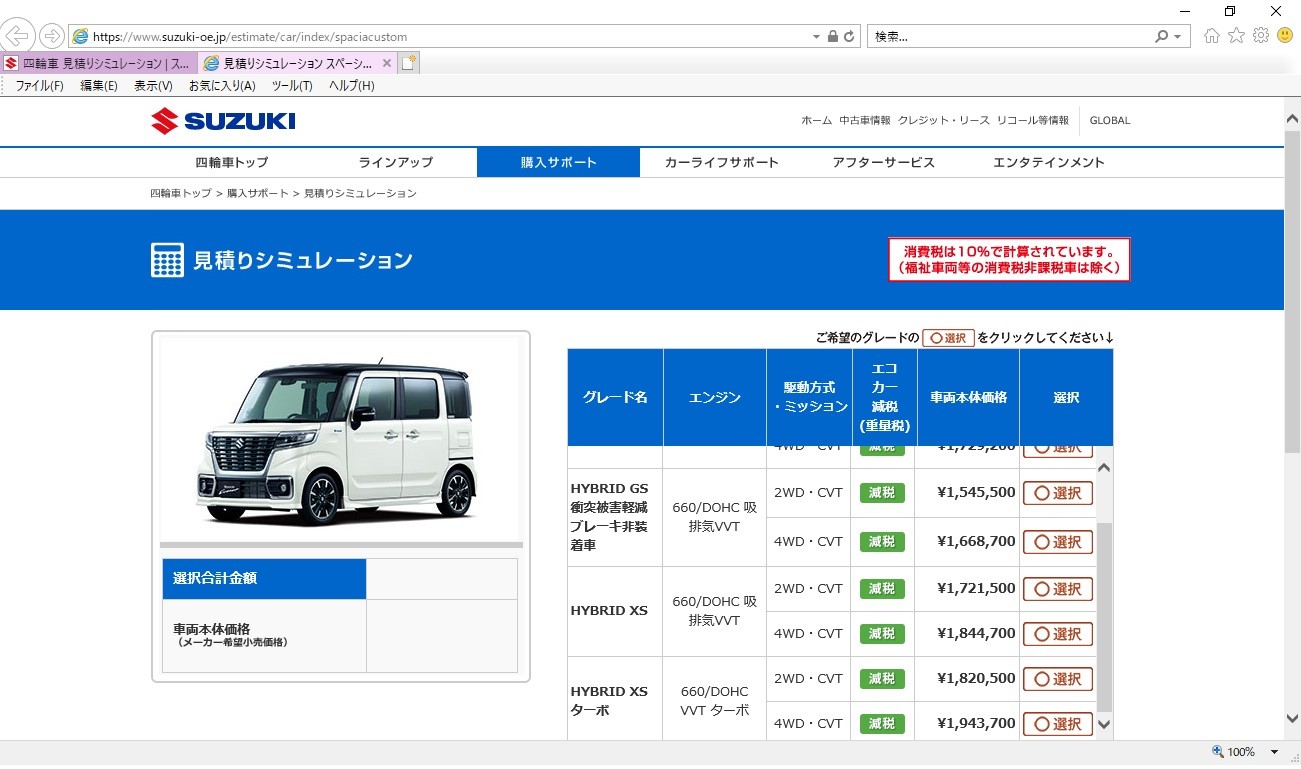Image resolution: width=1301 pixels, height=769 pixels.
Task: Open ラインアップ in the navigation bar
Action: pyautogui.click(x=396, y=162)
